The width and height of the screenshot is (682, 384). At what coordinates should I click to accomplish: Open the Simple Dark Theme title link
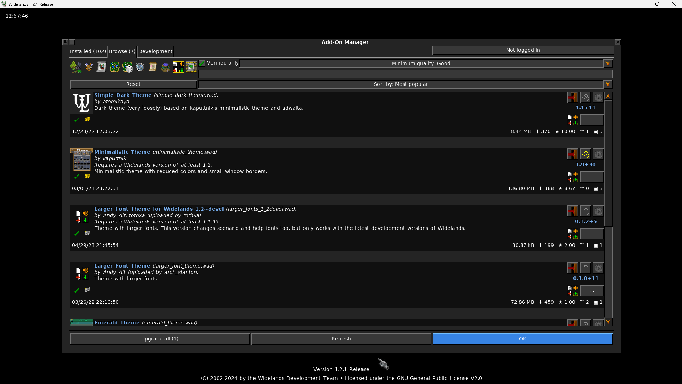(x=123, y=95)
